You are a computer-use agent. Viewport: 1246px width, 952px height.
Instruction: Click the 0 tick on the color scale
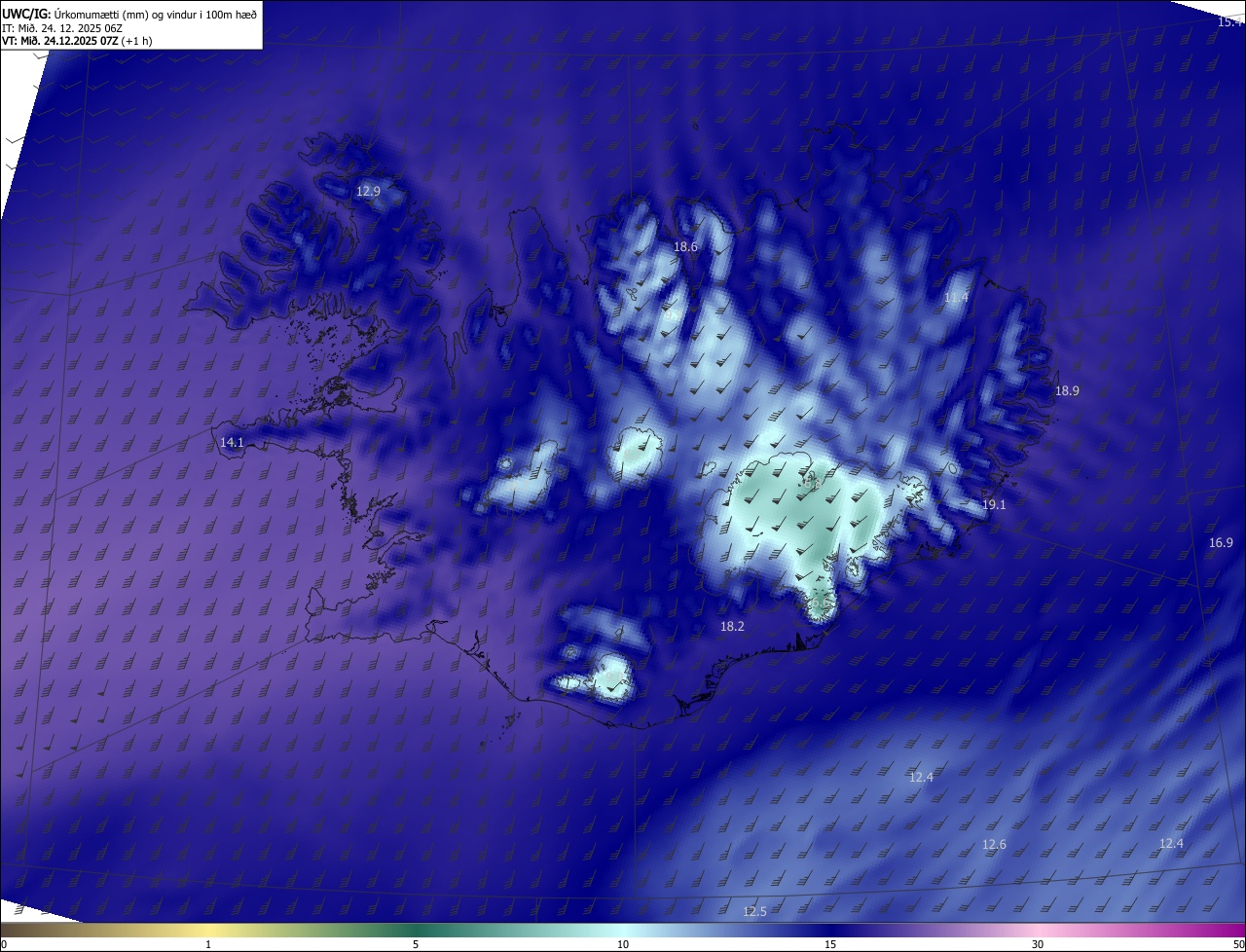click(3, 944)
